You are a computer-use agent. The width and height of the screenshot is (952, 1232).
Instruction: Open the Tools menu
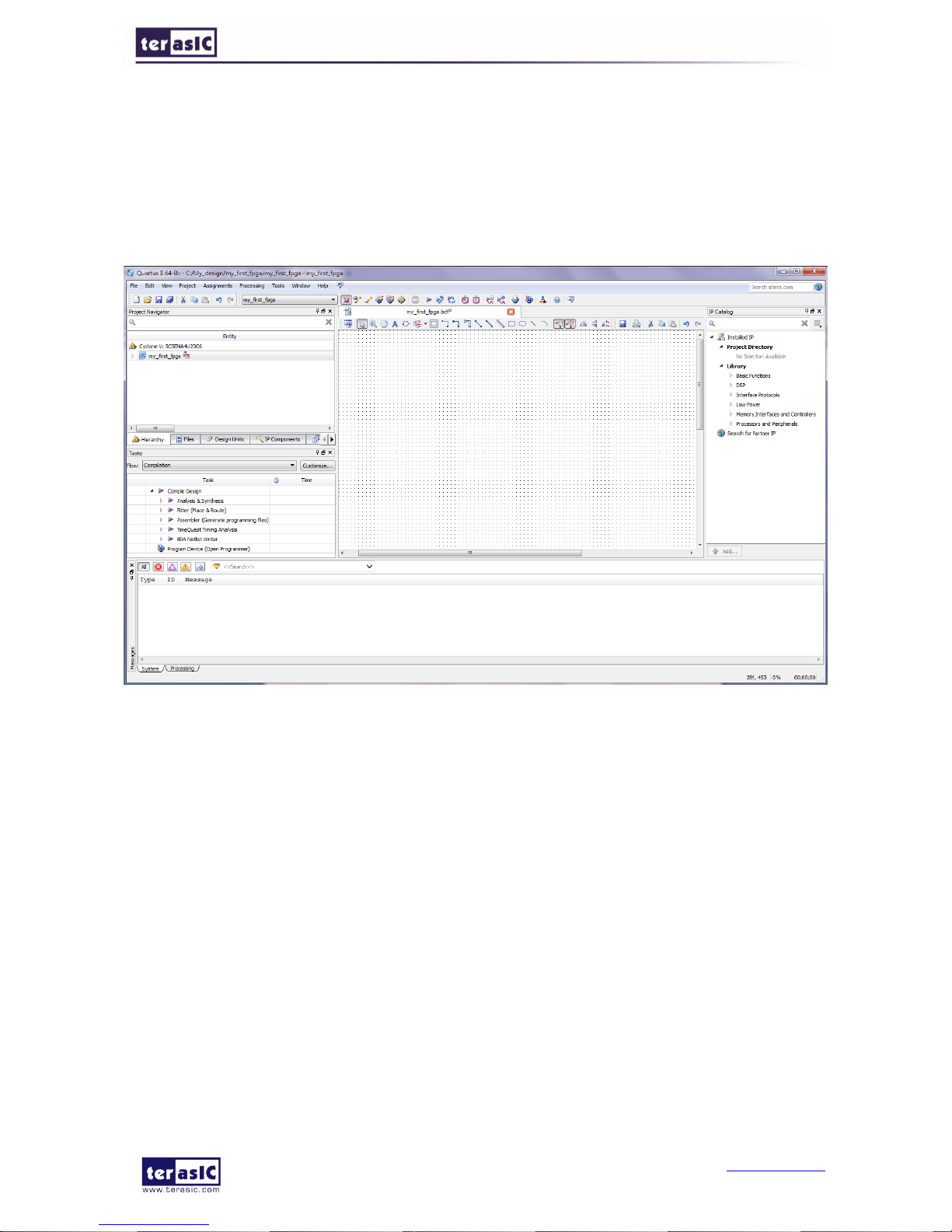[278, 286]
